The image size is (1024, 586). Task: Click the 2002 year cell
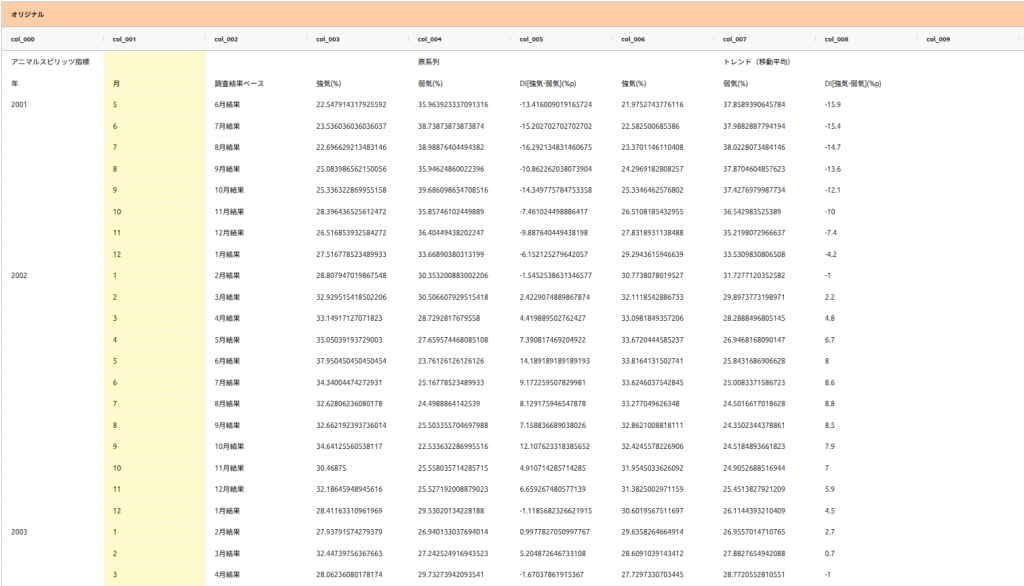pyautogui.click(x=20, y=275)
